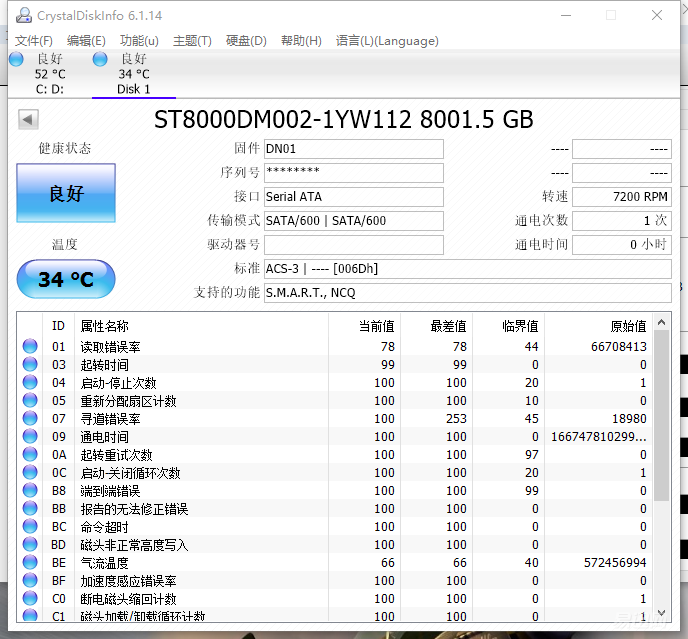This screenshot has height=639, width=688.
Task: Click the status icon for BF 加速度感应错误率
Action: tap(30, 580)
